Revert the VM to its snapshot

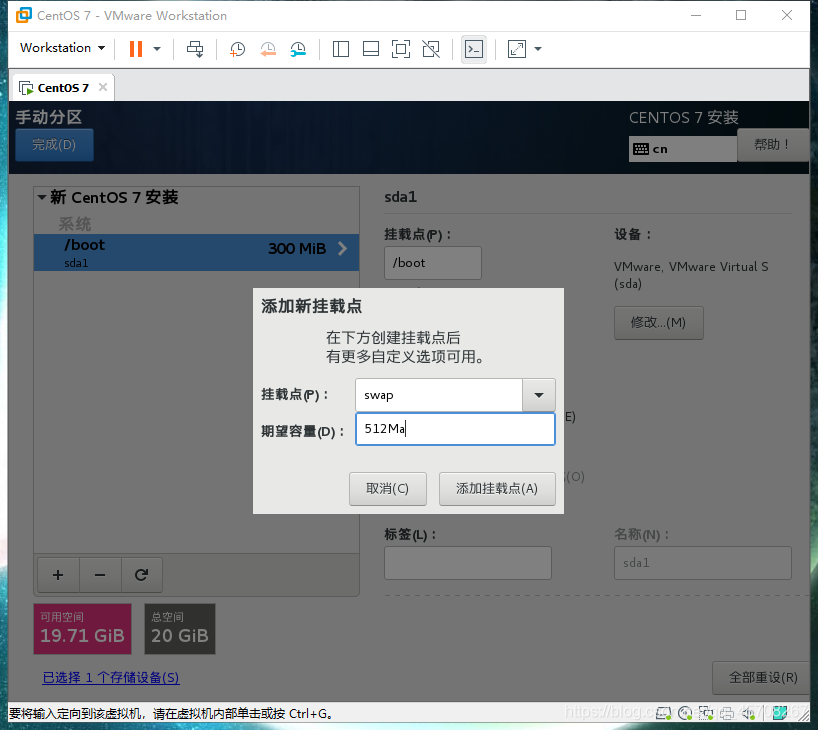click(268, 48)
